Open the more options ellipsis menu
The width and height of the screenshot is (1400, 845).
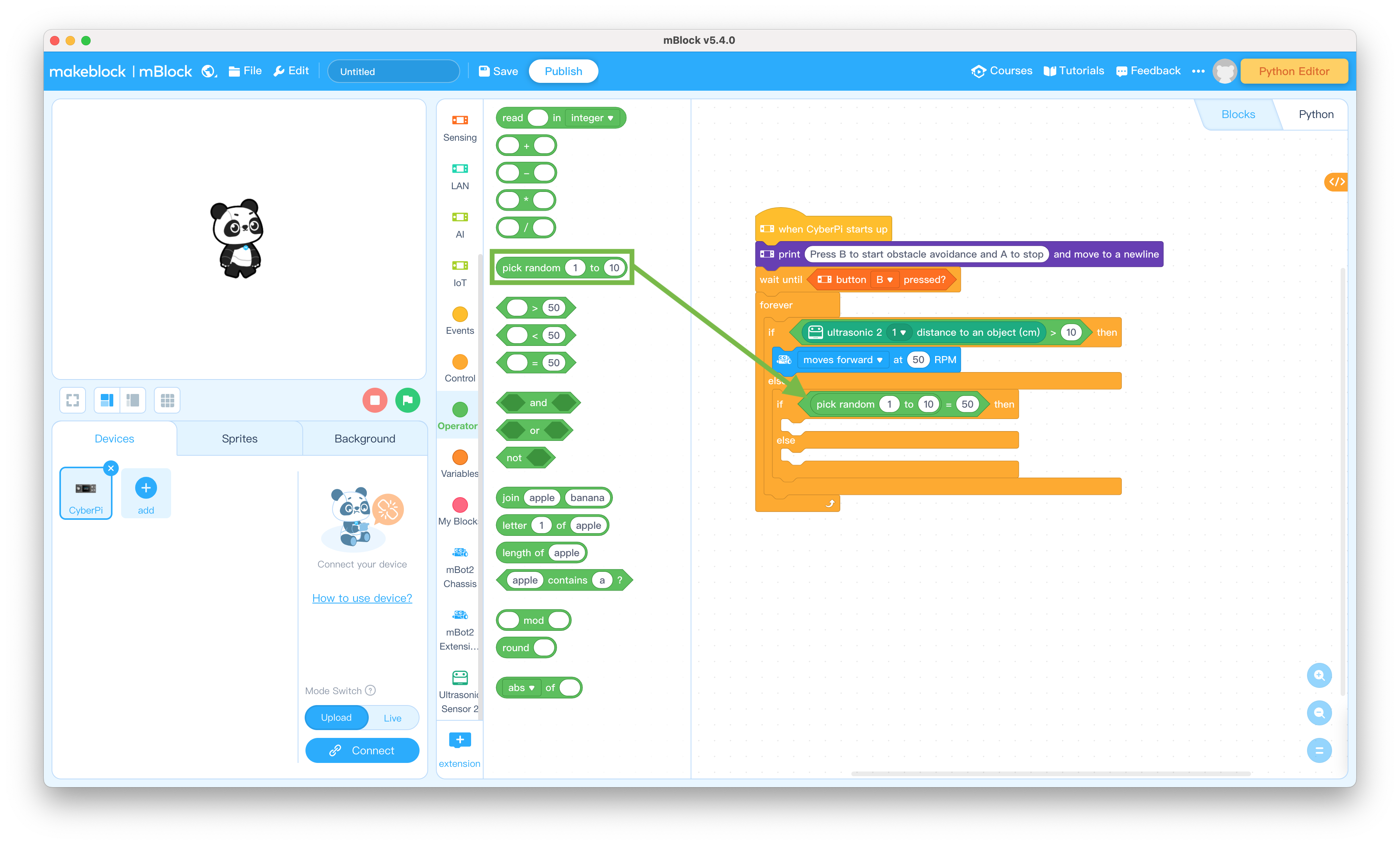[1198, 71]
